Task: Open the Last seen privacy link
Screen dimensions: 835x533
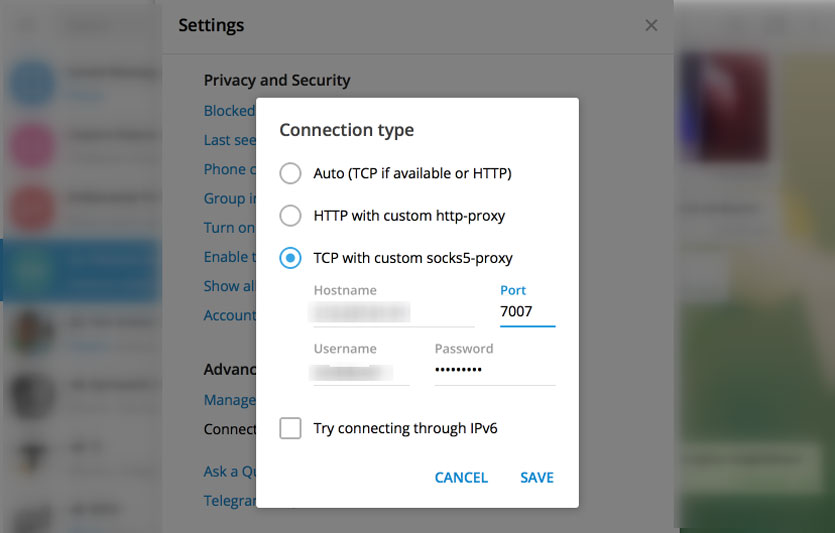Action: click(x=230, y=140)
